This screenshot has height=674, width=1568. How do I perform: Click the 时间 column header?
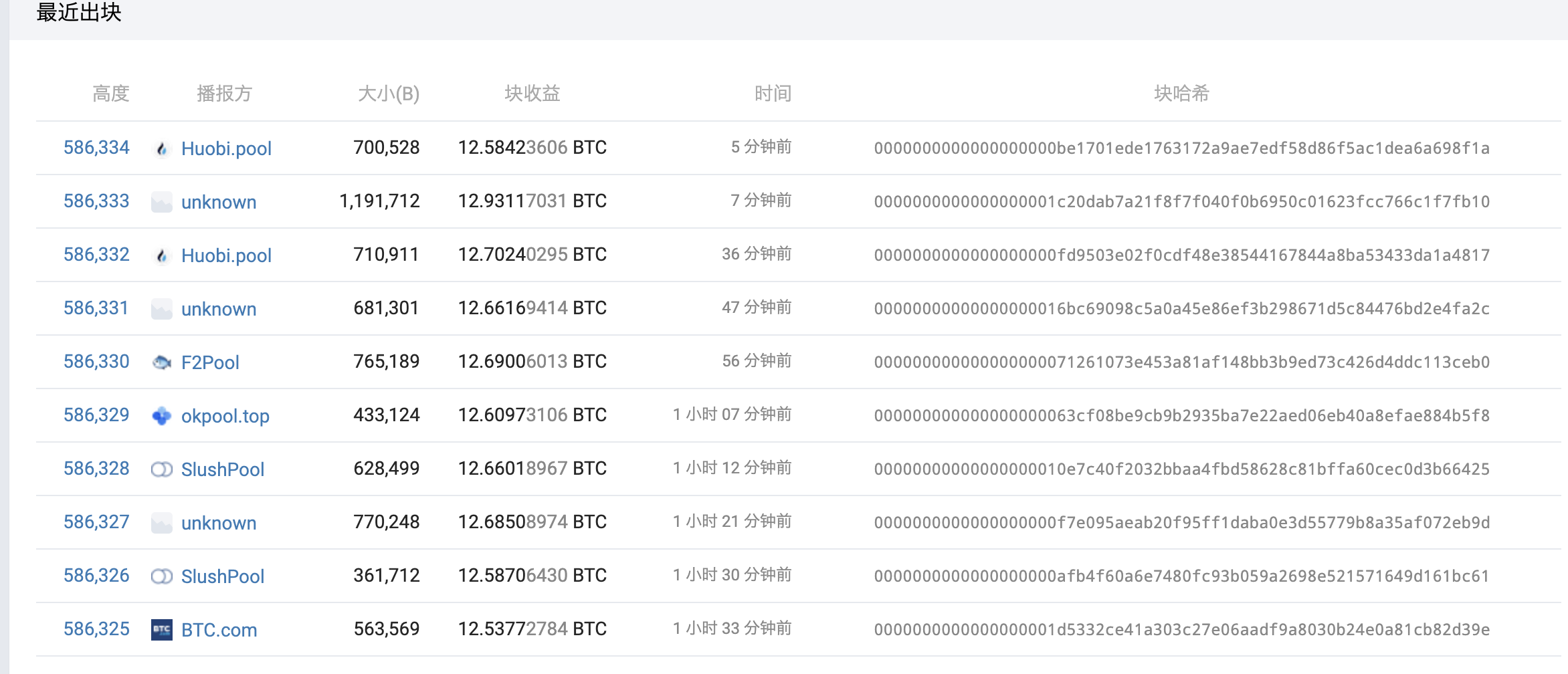point(773,94)
